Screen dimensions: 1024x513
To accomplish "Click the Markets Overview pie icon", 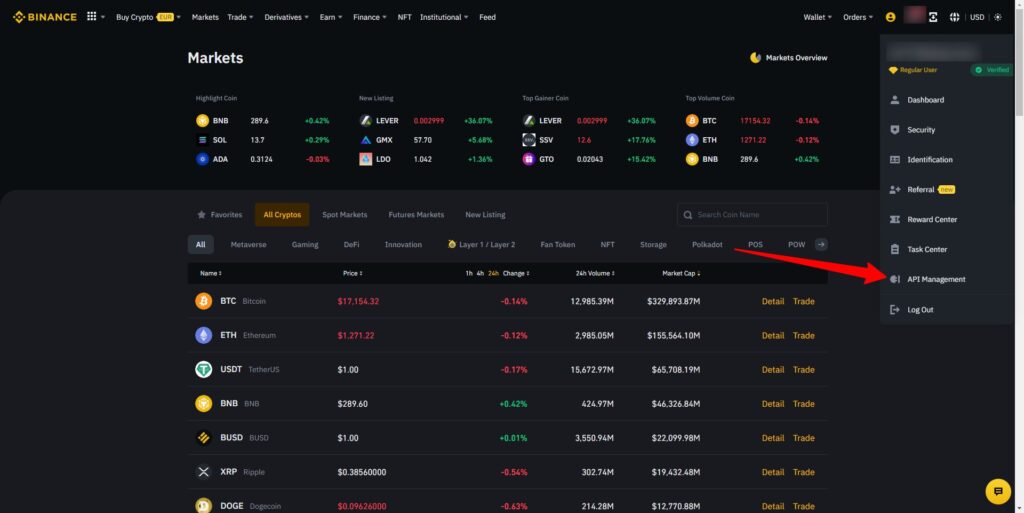I will 756,57.
